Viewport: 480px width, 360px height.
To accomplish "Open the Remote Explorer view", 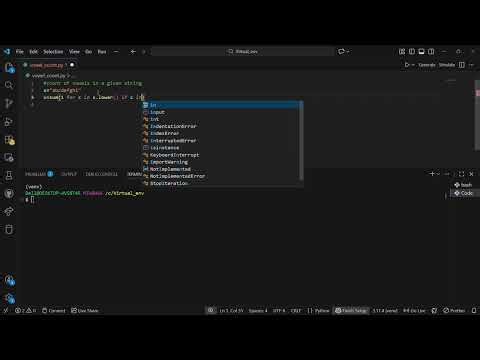I will pos(9,157).
